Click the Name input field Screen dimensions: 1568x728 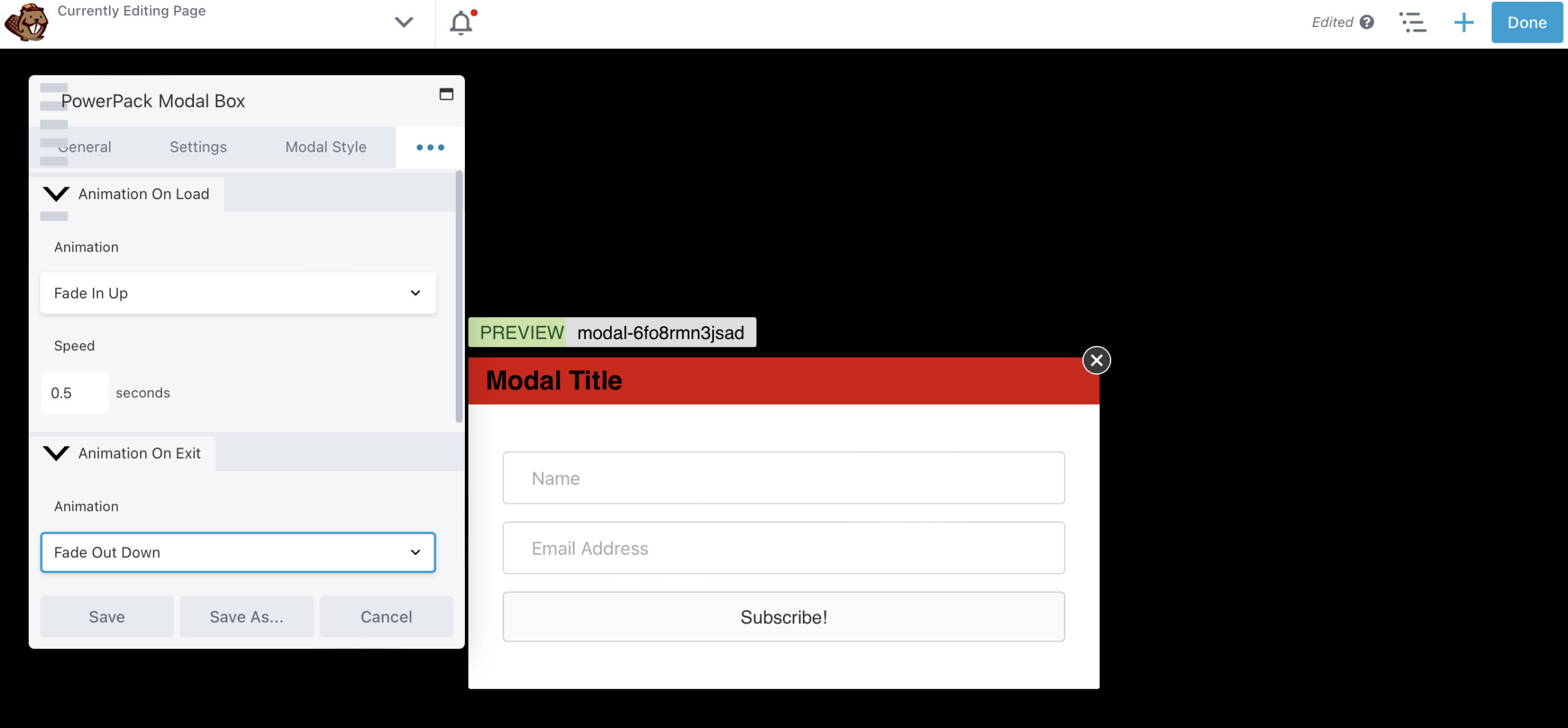(784, 477)
